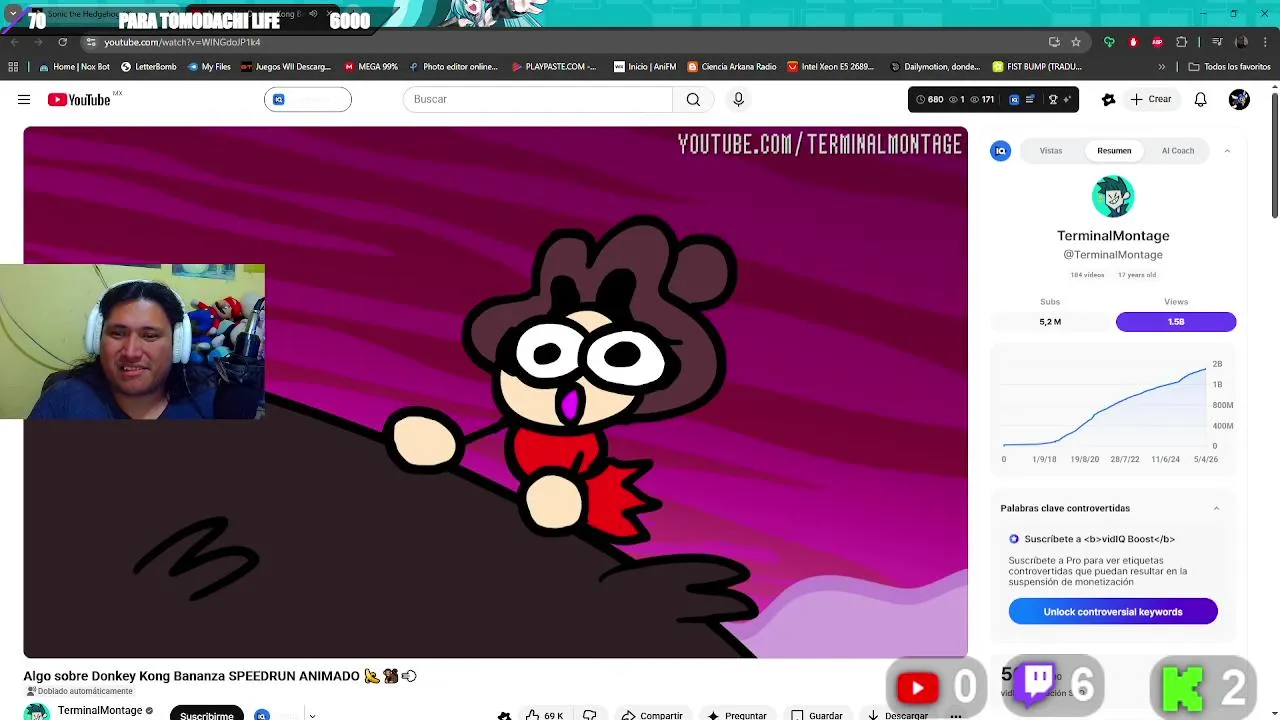The image size is (1280, 720).
Task: Open the apps grid in bookmarks bar
Action: pyautogui.click(x=13, y=67)
